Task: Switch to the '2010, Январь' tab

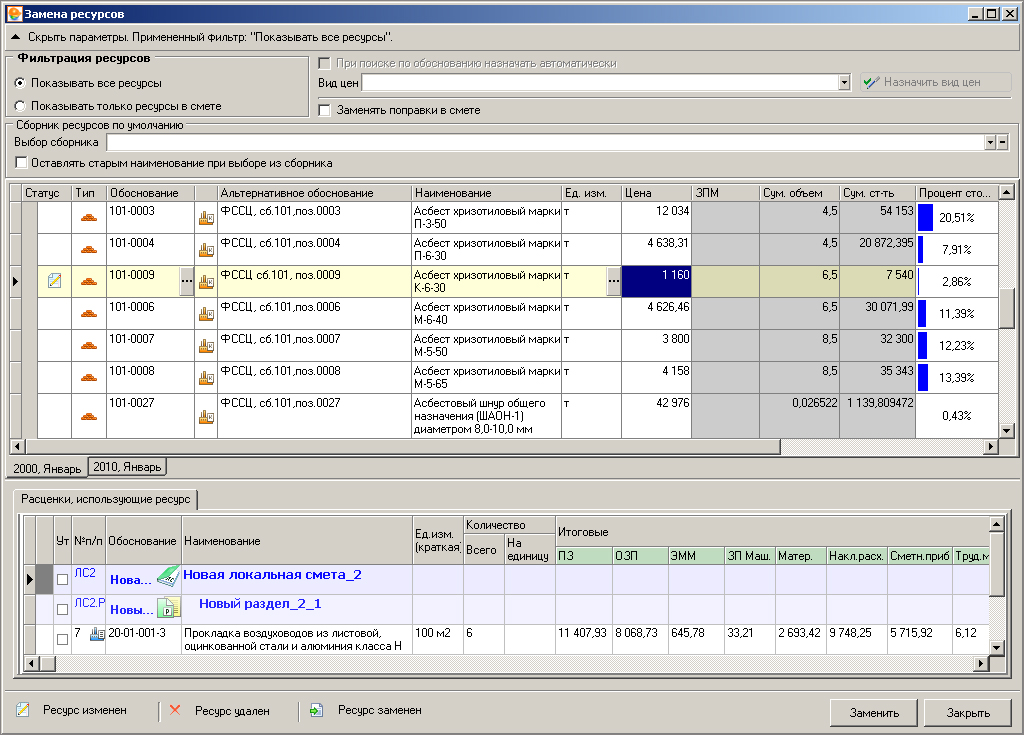Action: pyautogui.click(x=127, y=466)
